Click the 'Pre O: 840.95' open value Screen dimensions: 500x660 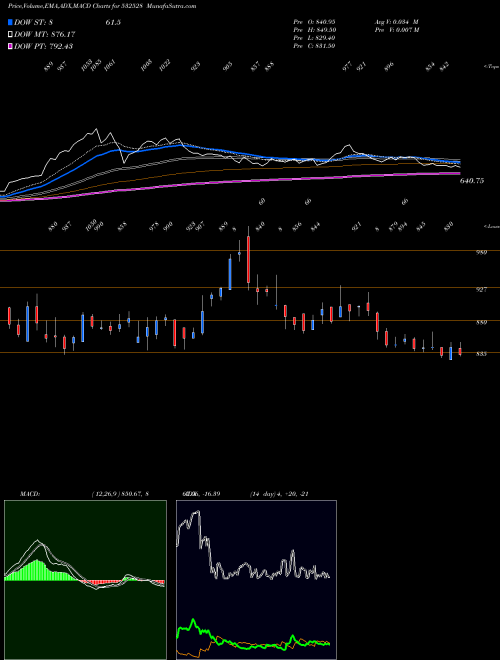[314, 21]
